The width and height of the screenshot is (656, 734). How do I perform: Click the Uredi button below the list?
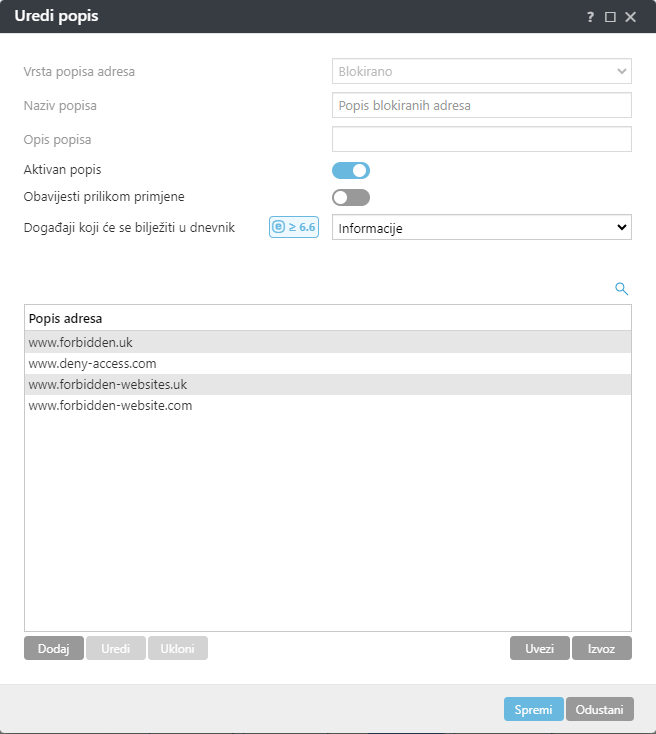tap(116, 648)
